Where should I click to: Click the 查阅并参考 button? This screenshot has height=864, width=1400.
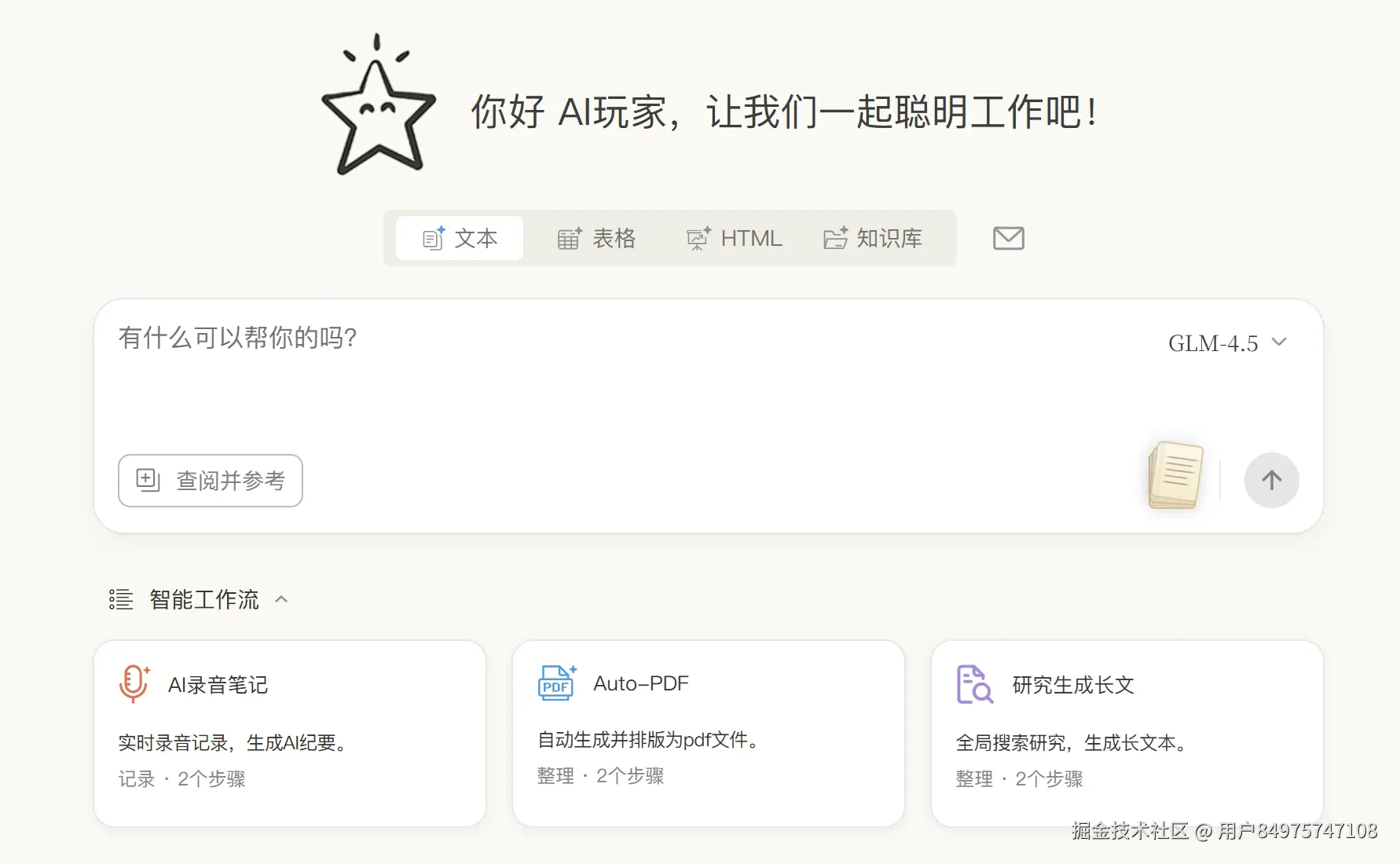click(x=211, y=480)
